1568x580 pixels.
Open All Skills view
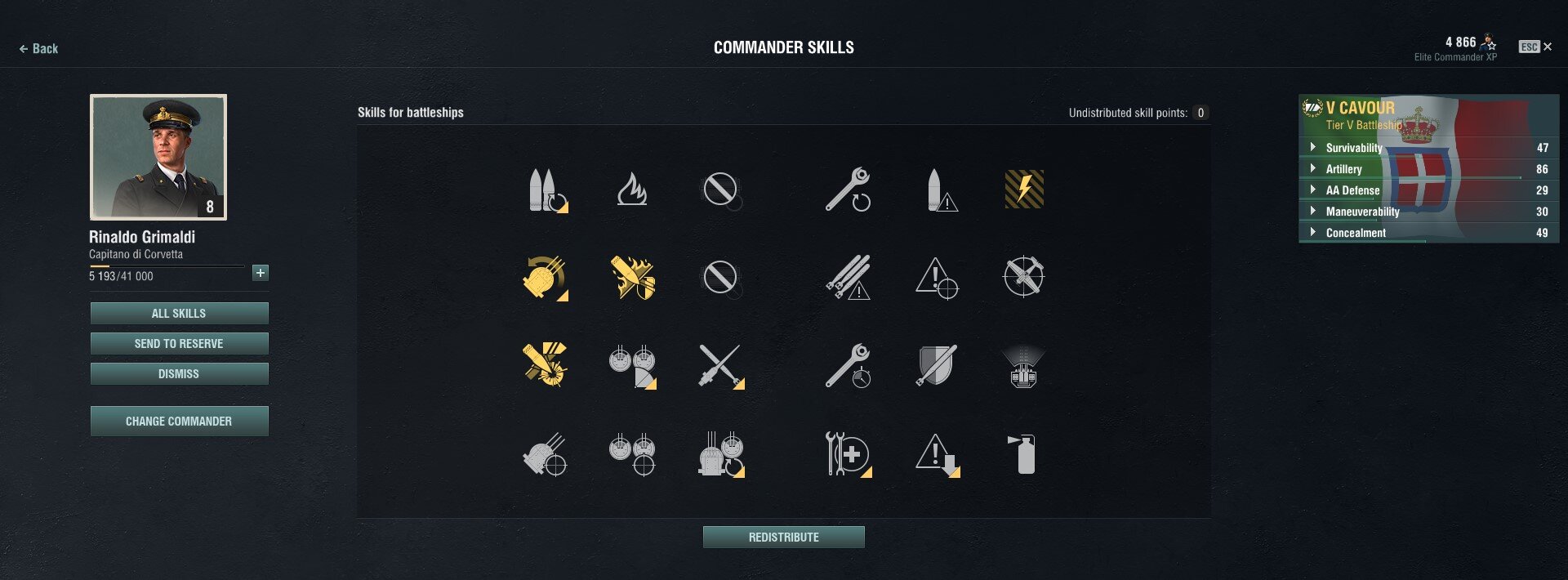179,313
